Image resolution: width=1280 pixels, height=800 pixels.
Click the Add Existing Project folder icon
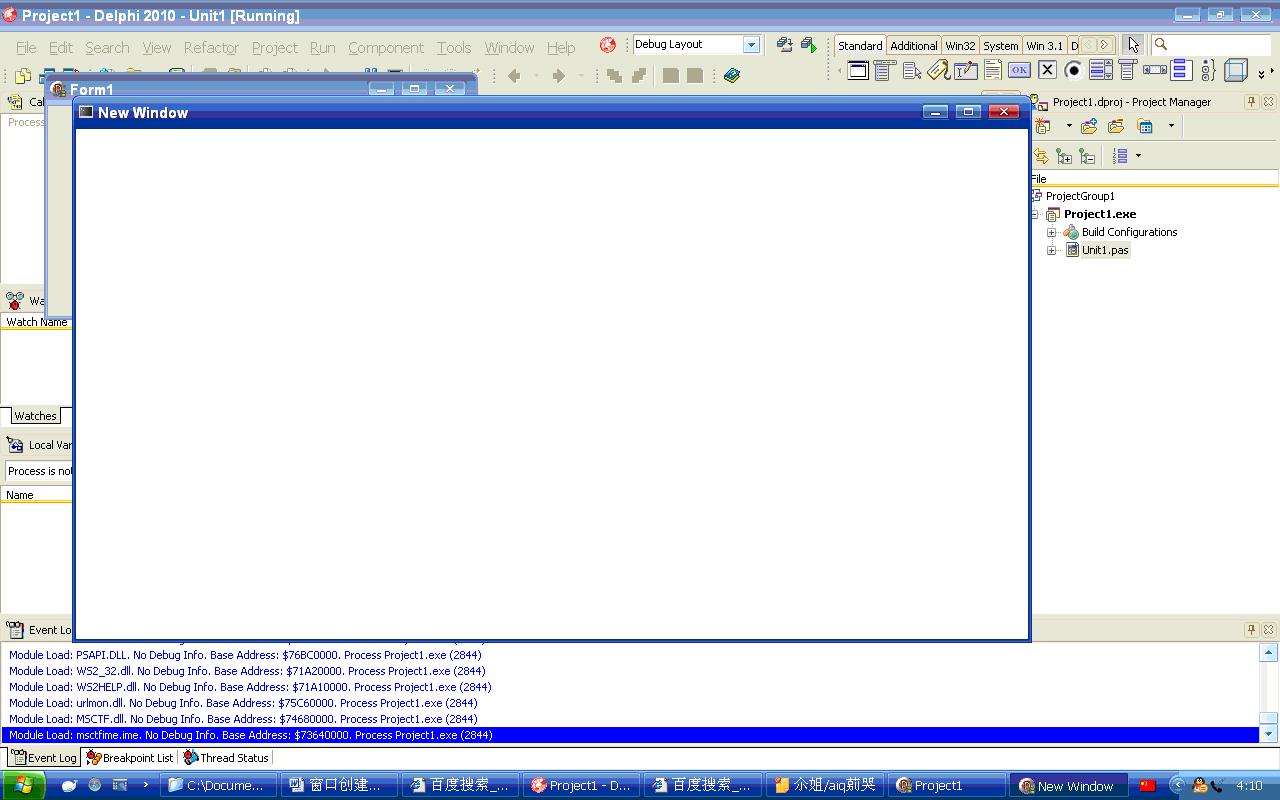coord(1089,126)
